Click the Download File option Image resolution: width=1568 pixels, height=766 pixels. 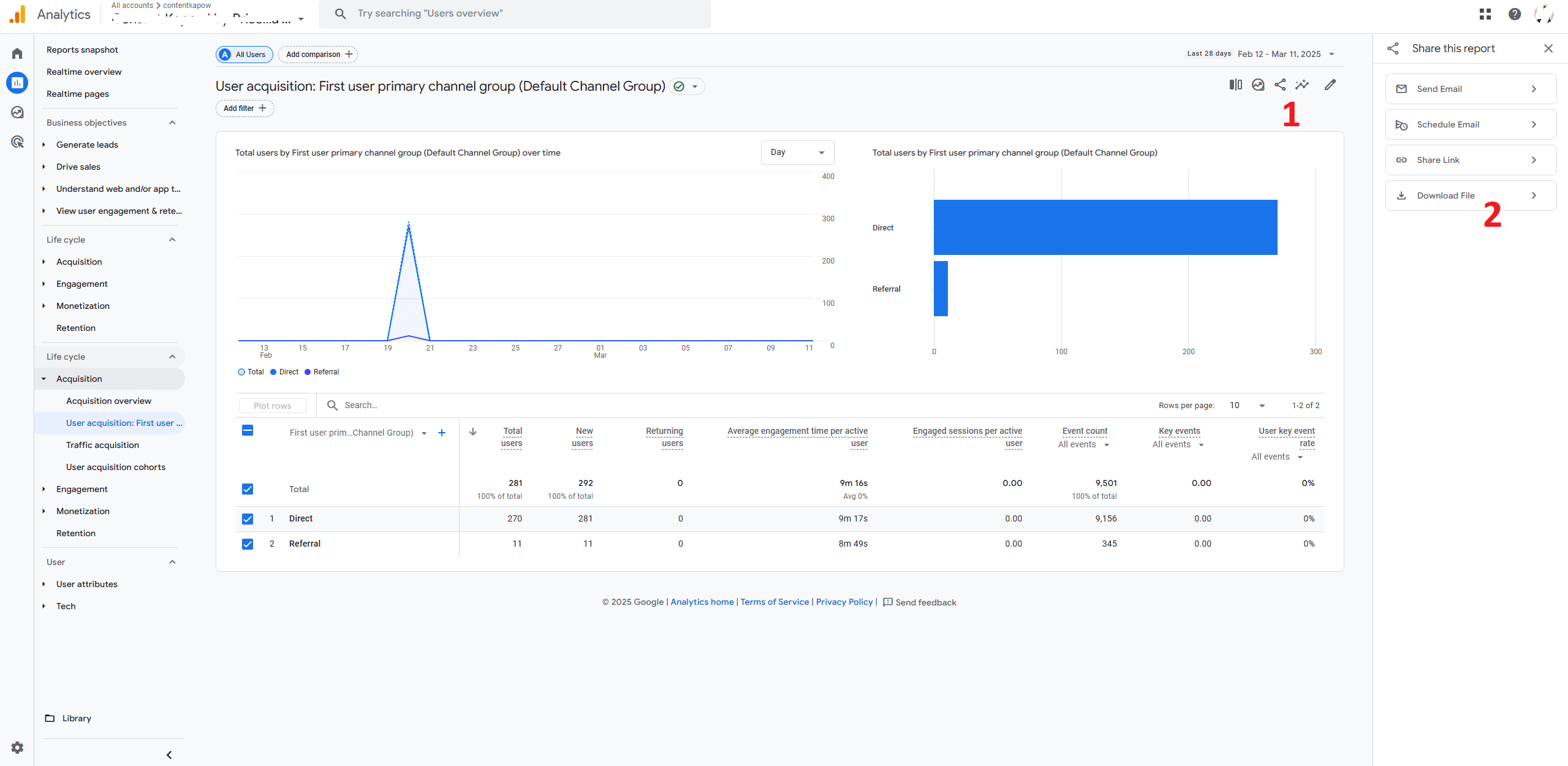pyautogui.click(x=1471, y=195)
